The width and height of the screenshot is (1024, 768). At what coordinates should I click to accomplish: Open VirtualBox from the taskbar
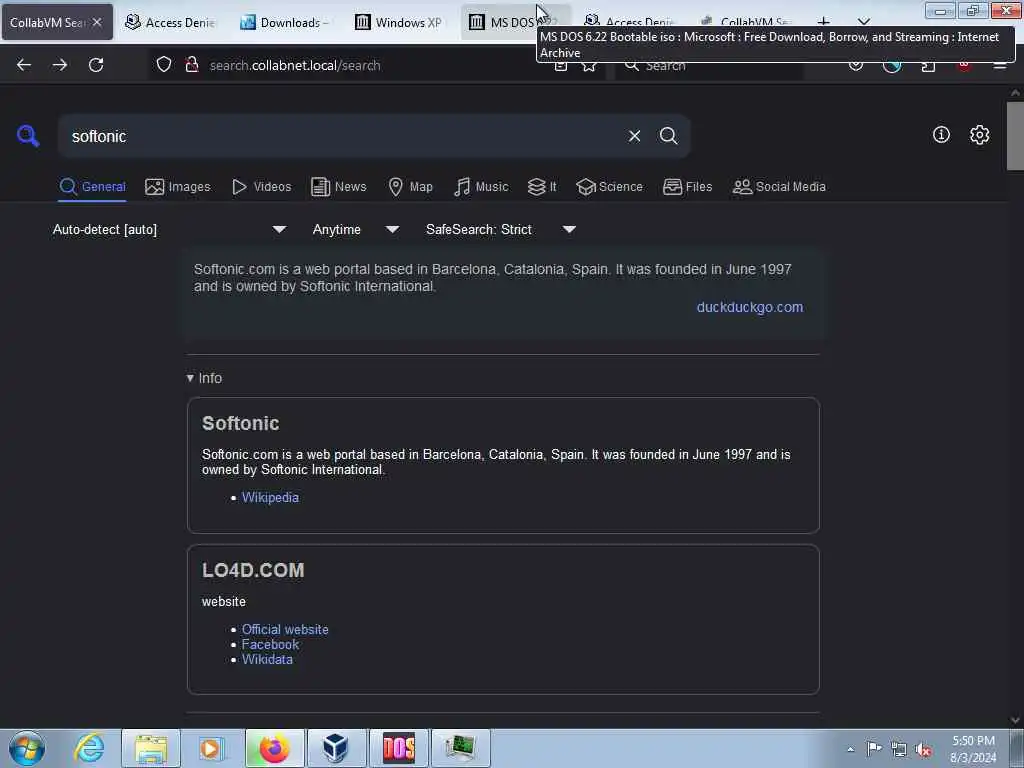336,748
